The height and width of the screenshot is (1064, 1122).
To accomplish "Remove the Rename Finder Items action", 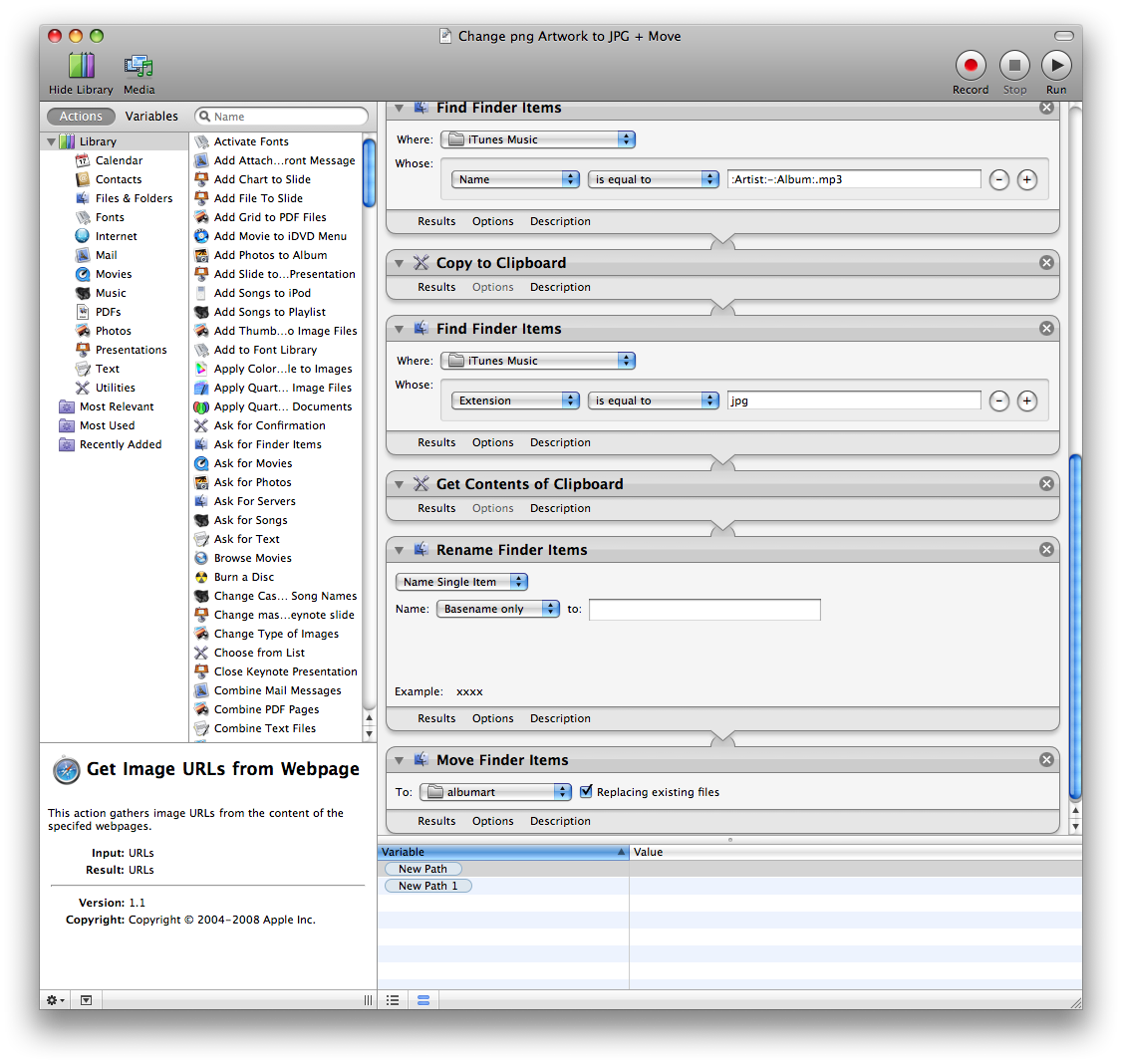I will coord(1047,550).
